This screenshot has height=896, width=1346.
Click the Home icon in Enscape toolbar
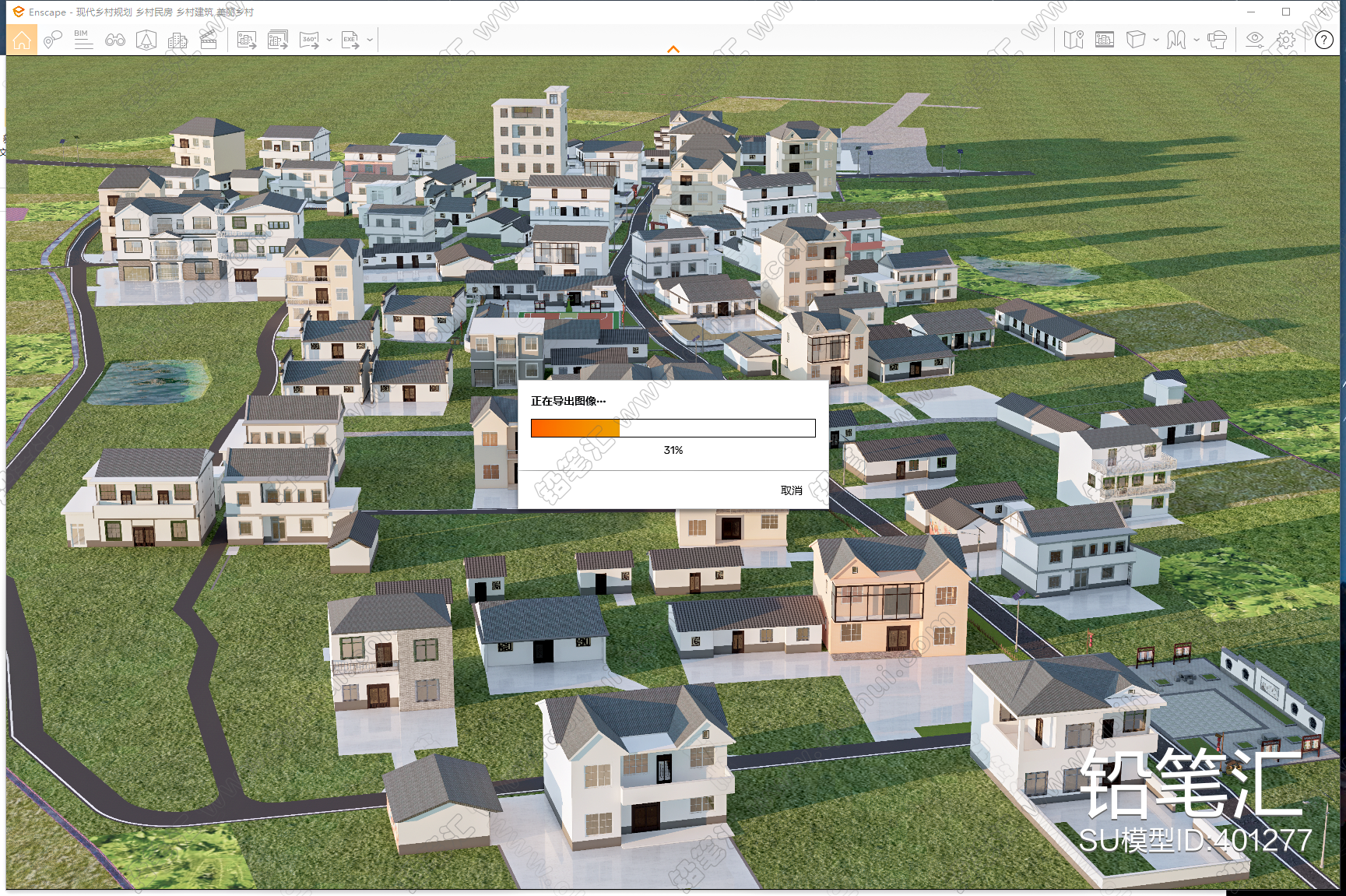(x=22, y=40)
